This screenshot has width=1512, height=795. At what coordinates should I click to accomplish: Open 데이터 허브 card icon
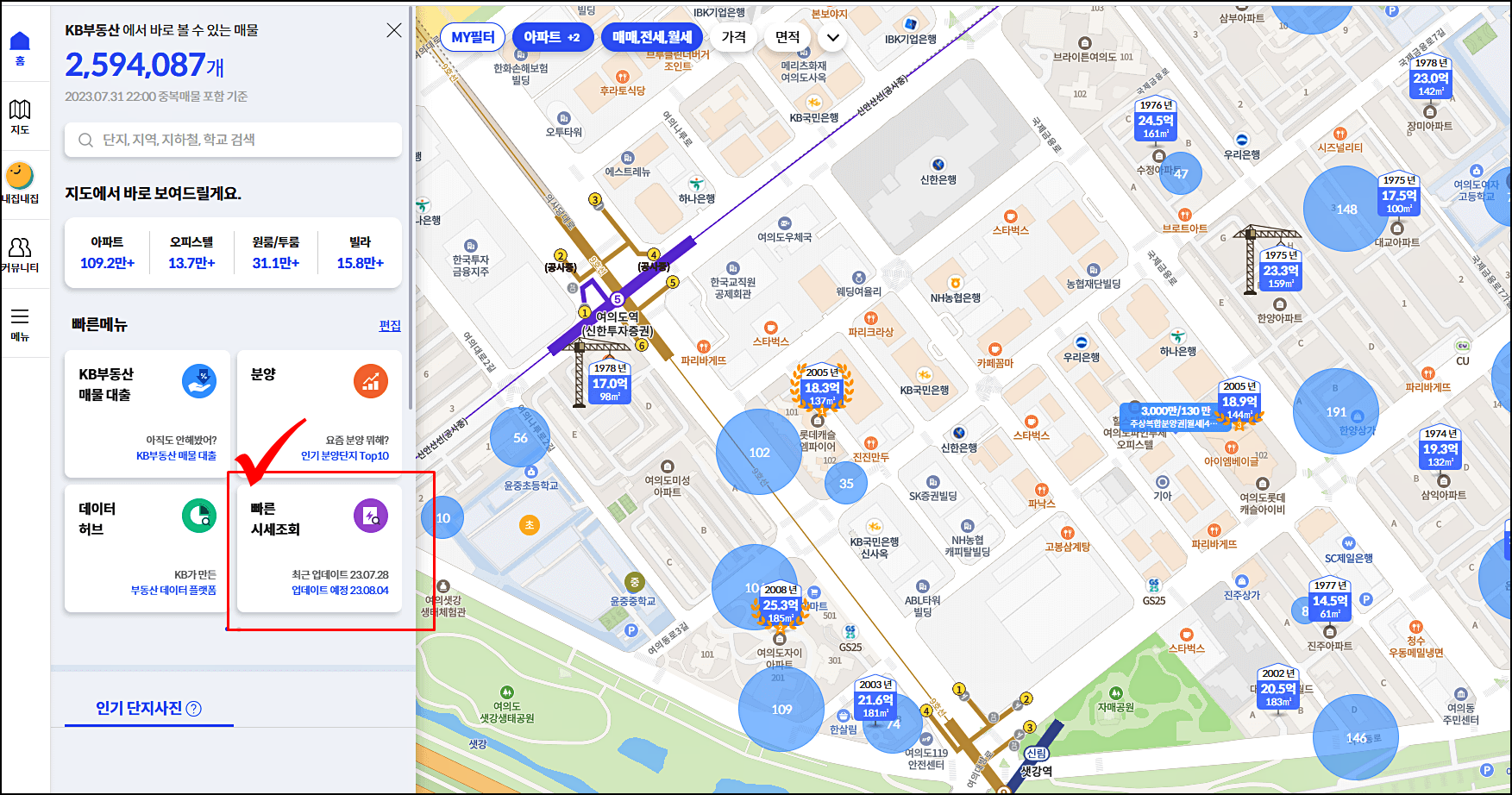[x=199, y=516]
